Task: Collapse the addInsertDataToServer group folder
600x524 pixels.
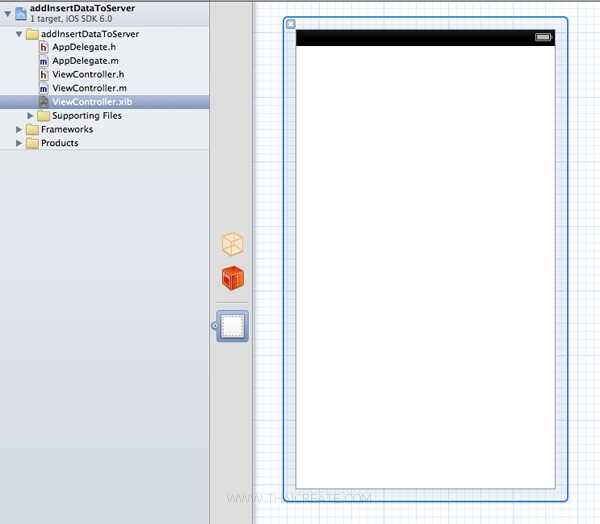Action: click(19, 34)
